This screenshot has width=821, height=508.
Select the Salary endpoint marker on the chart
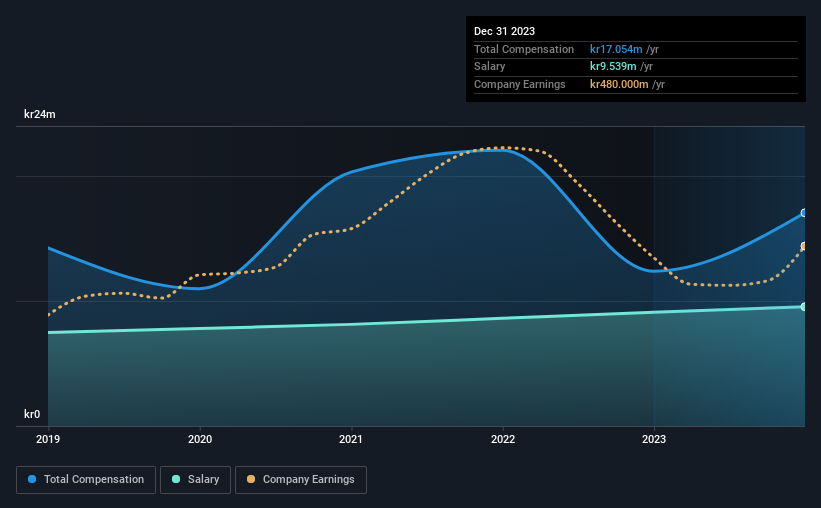coord(804,307)
